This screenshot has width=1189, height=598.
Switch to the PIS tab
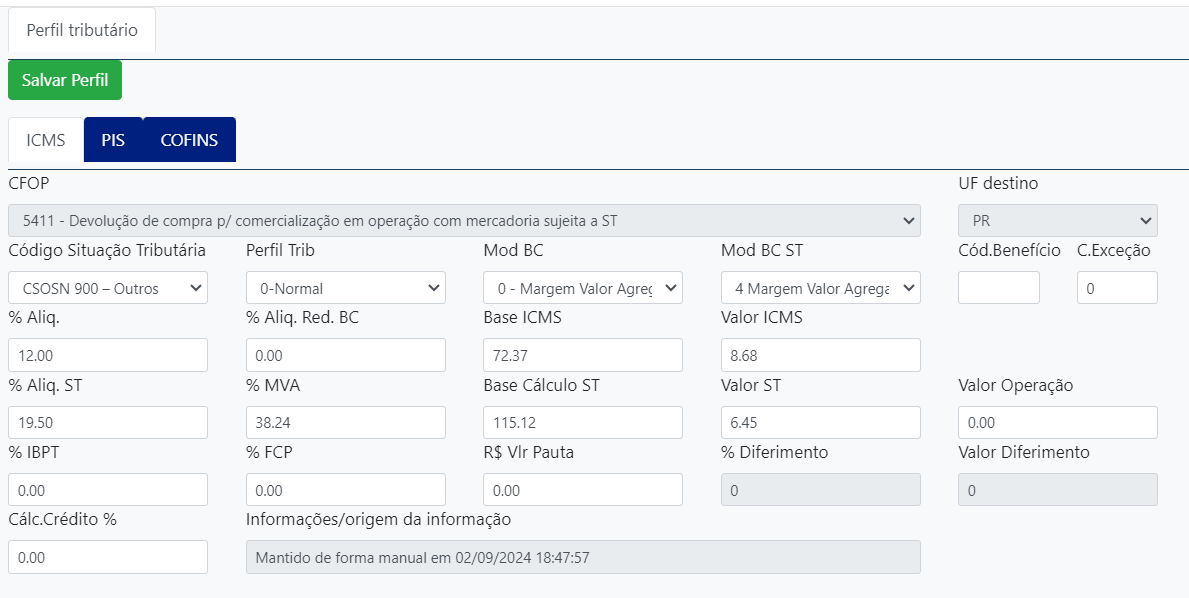coord(113,140)
